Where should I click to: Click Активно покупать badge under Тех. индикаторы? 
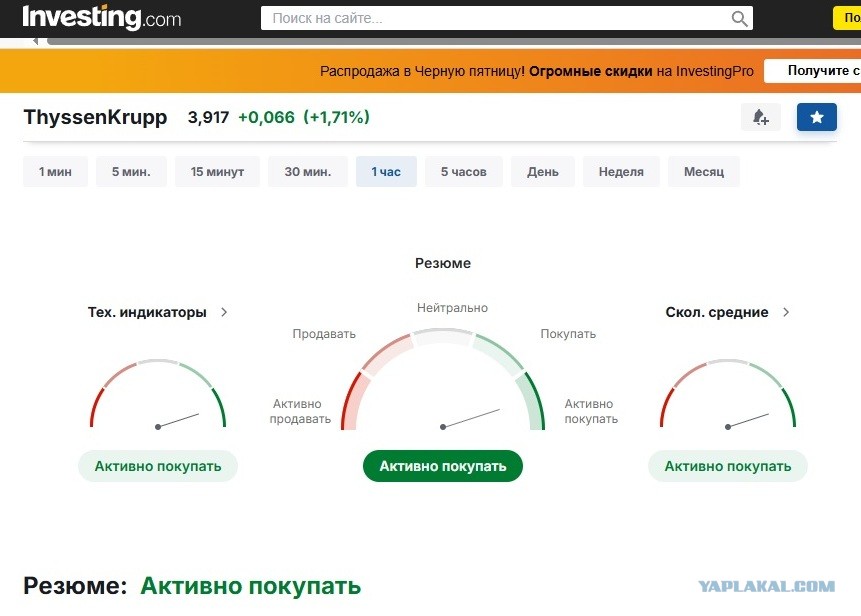[x=158, y=466]
